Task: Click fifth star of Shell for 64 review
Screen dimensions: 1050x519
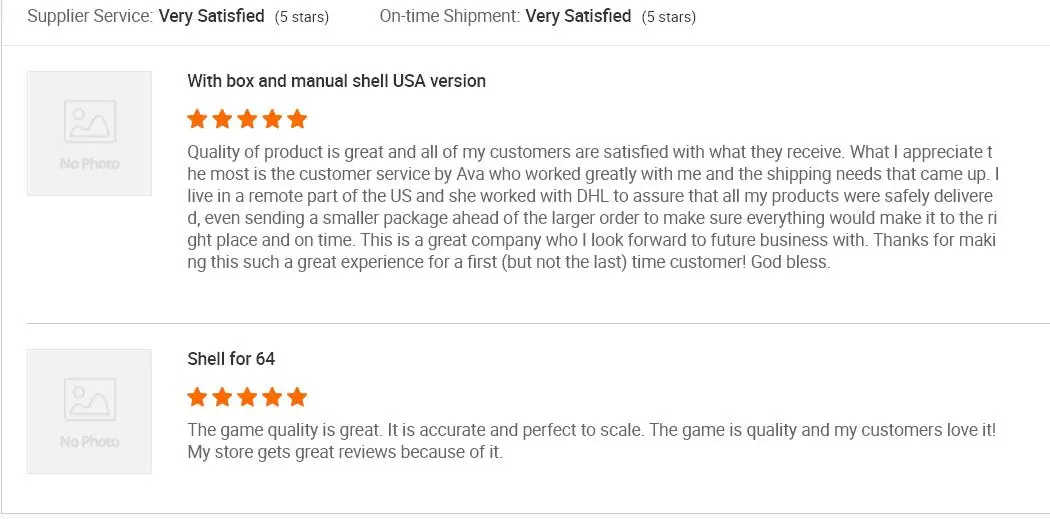Action: (x=297, y=398)
